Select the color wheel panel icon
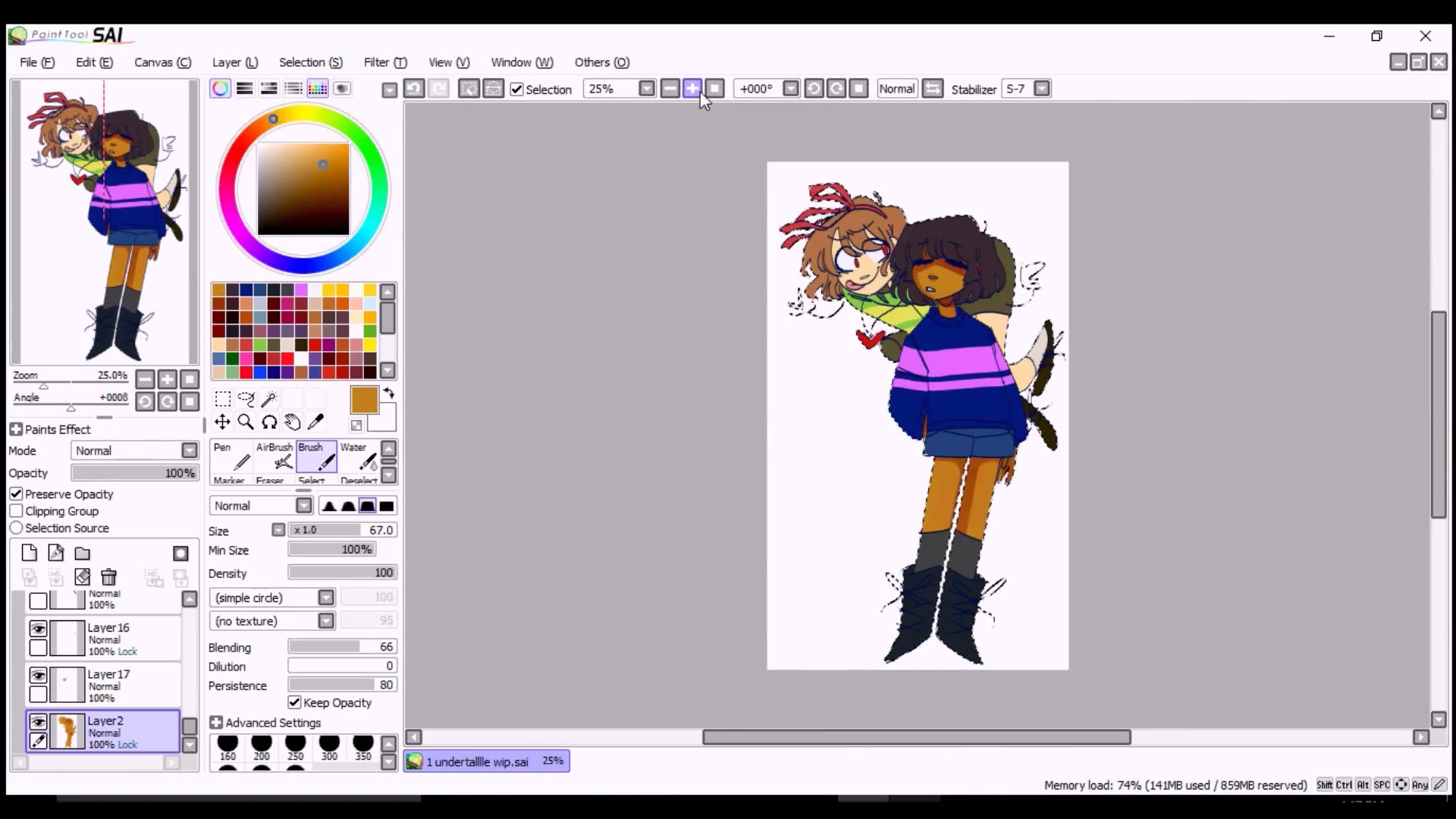The width and height of the screenshot is (1456, 819). click(x=220, y=89)
